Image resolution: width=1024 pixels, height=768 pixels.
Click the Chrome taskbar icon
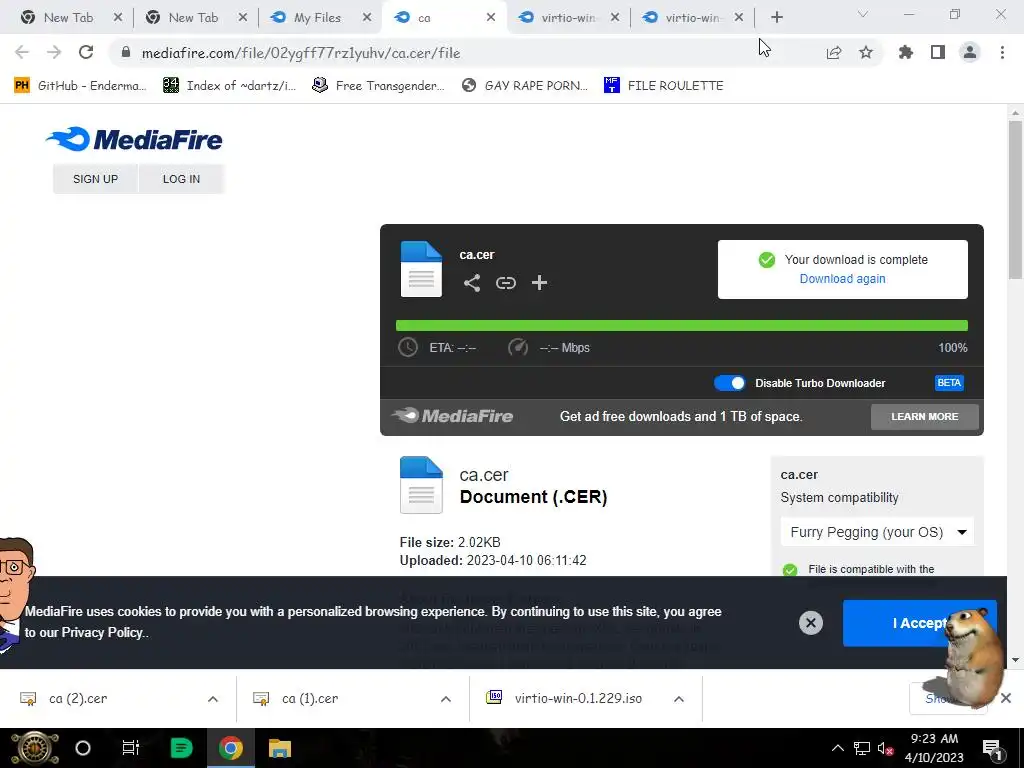231,748
